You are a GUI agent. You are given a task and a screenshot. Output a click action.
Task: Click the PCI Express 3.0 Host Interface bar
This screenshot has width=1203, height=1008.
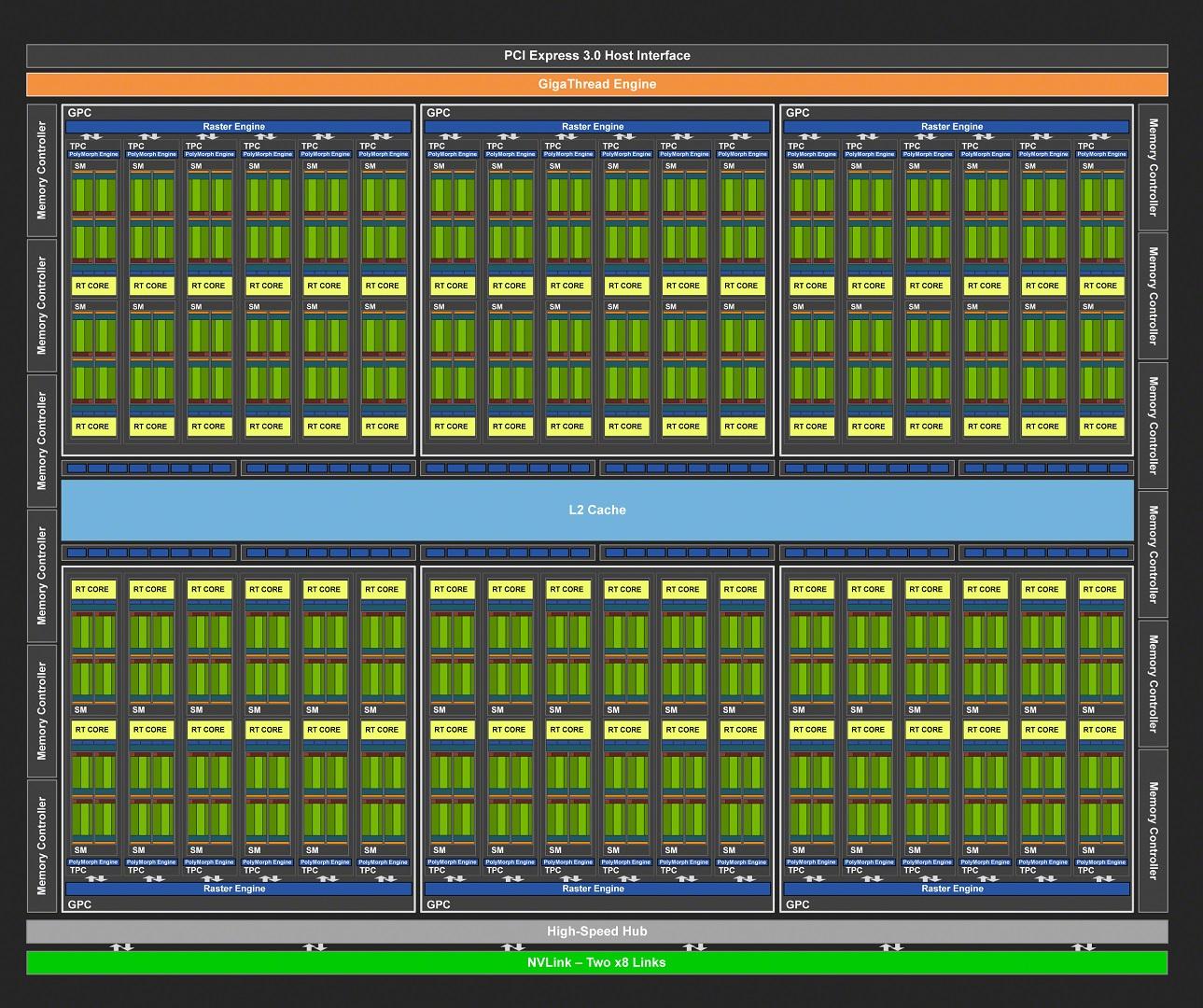coord(597,56)
